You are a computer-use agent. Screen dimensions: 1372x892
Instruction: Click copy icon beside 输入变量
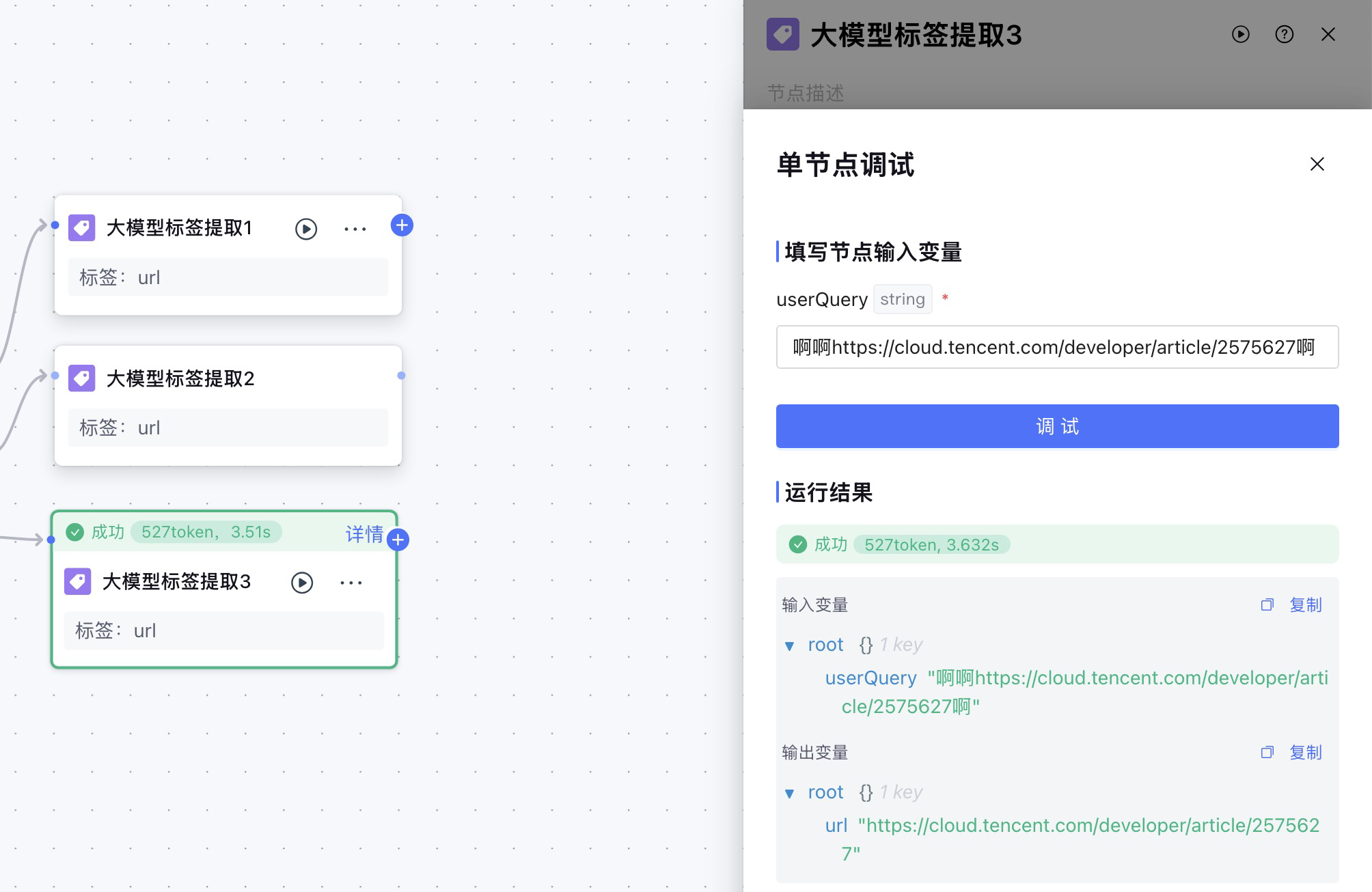(x=1267, y=604)
